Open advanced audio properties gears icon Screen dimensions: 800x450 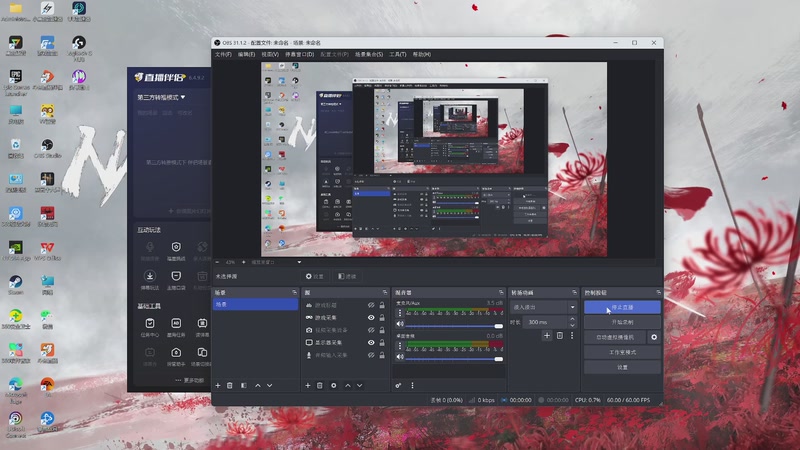[398, 386]
